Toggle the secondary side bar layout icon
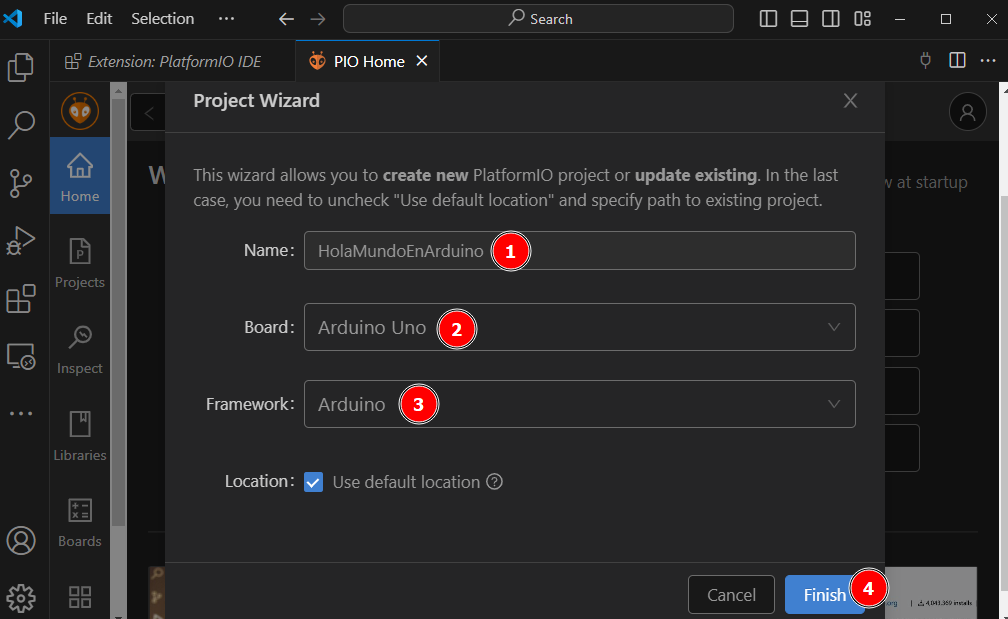The width and height of the screenshot is (1008, 619). pyautogui.click(x=831, y=19)
